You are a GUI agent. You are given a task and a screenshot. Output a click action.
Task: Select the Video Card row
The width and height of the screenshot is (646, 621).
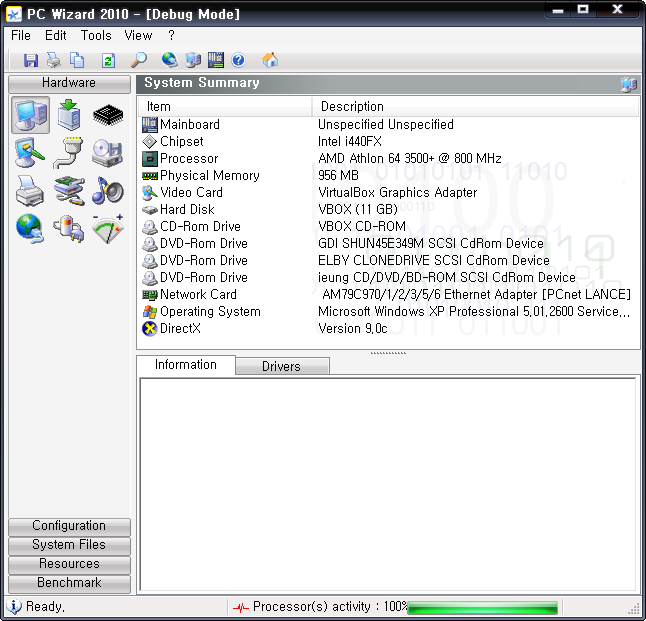point(389,192)
